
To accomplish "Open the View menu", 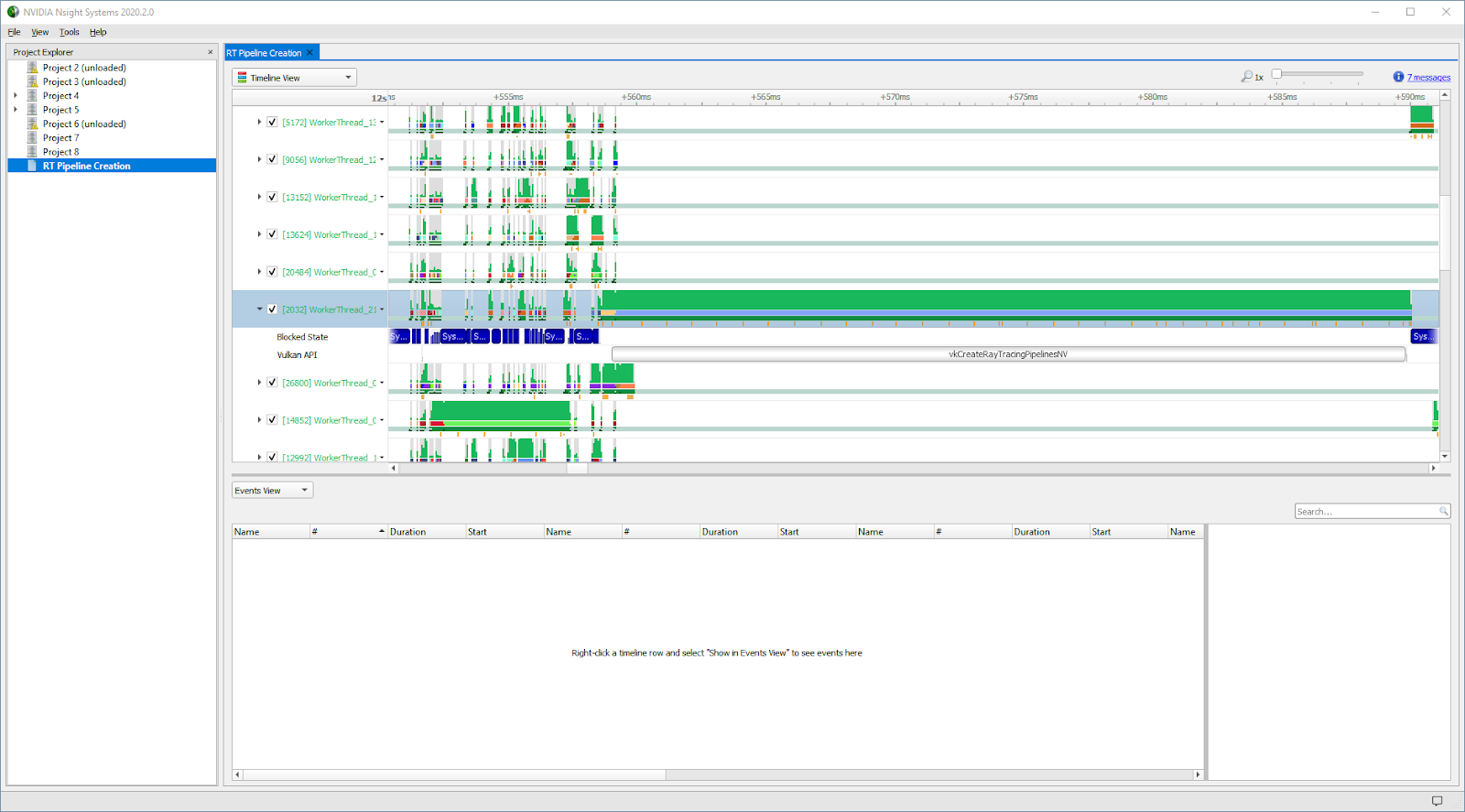I will (x=39, y=32).
